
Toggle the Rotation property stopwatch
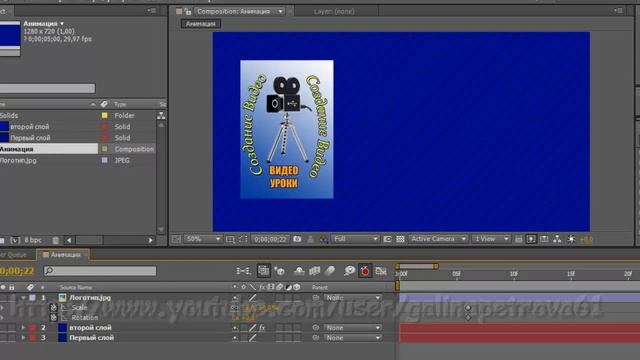pyautogui.click(x=53, y=317)
